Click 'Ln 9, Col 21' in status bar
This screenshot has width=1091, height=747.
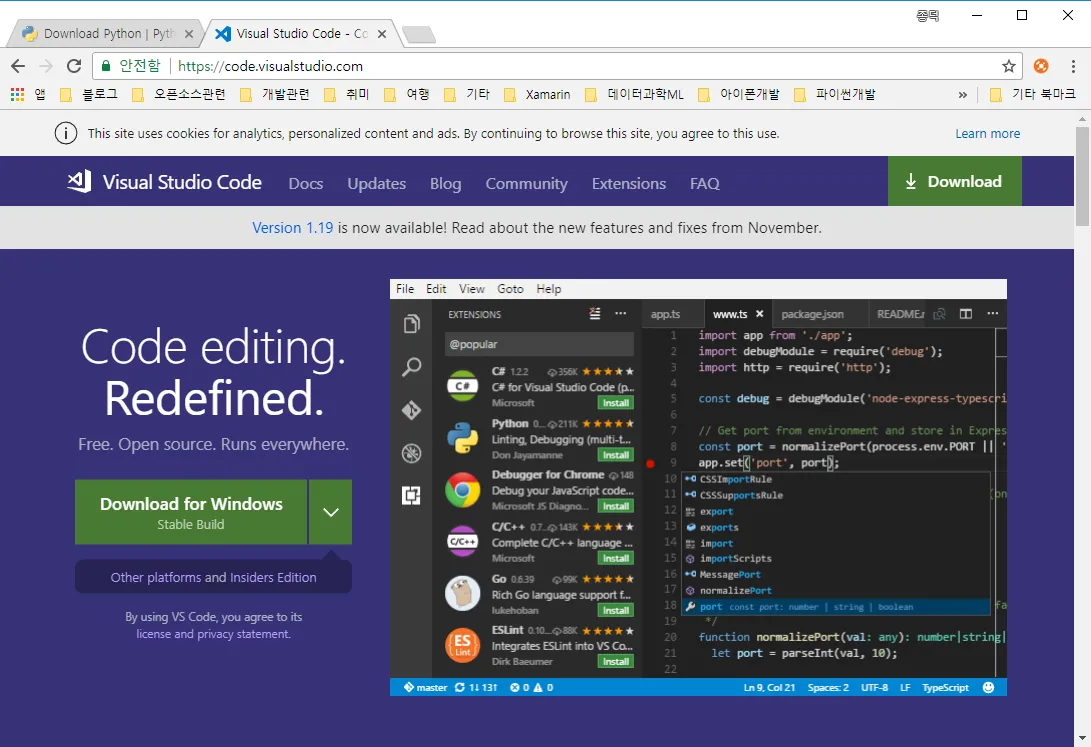(769, 687)
